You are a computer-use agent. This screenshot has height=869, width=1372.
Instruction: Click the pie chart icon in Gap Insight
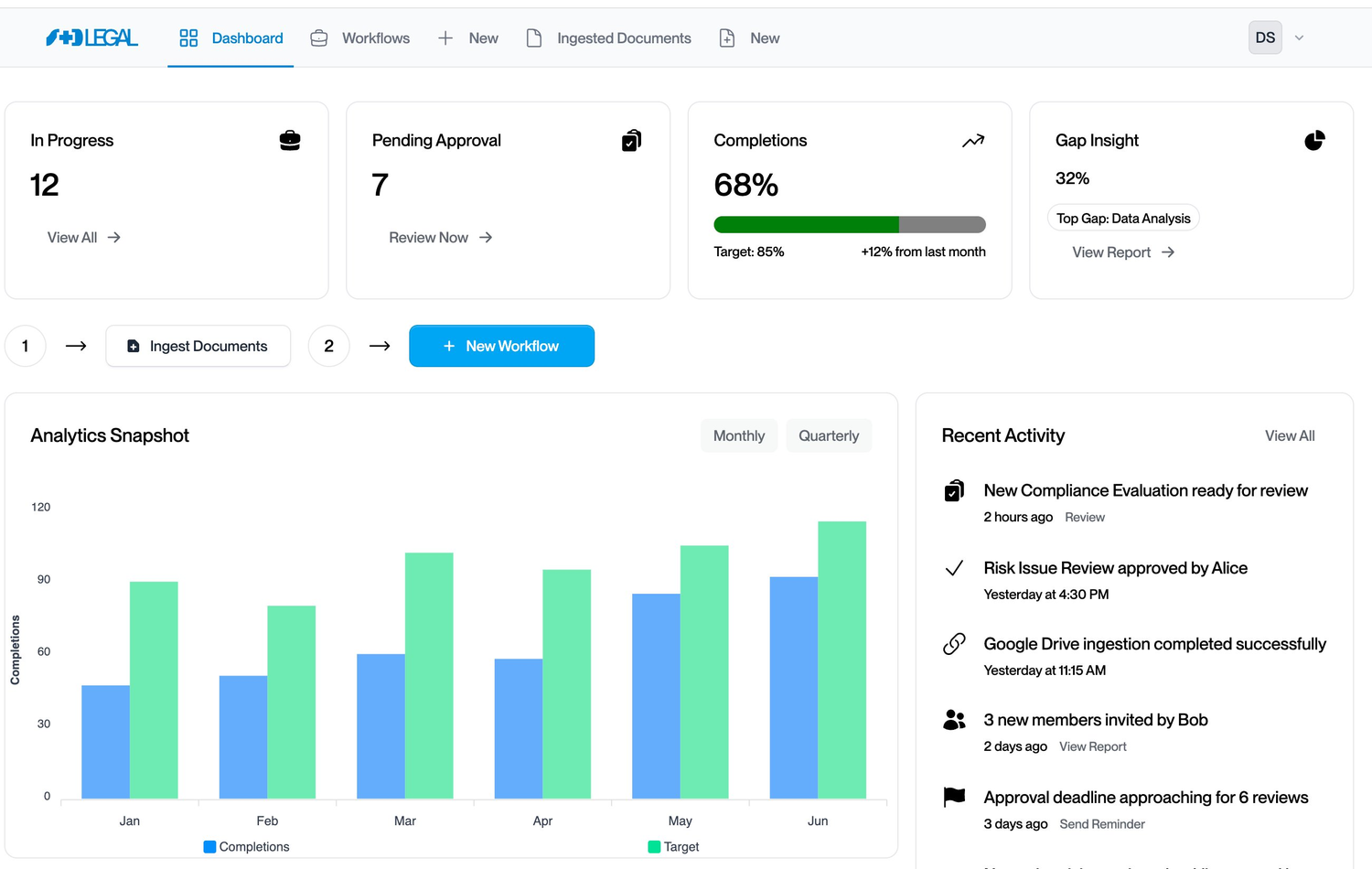1314,140
